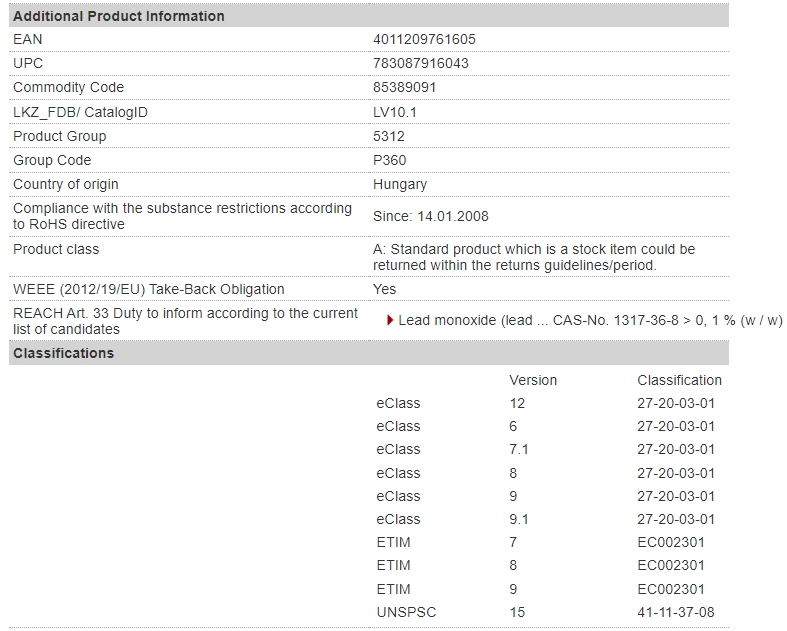Image resolution: width=787 pixels, height=631 pixels.
Task: Select the EAN number 4011209761605
Action: (x=424, y=39)
